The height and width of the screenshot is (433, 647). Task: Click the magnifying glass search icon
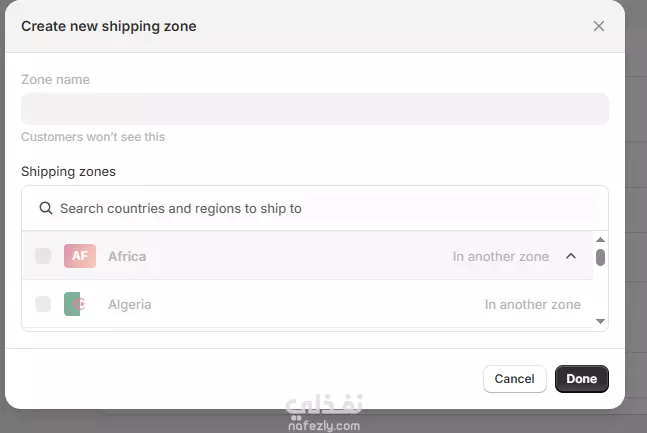45,209
